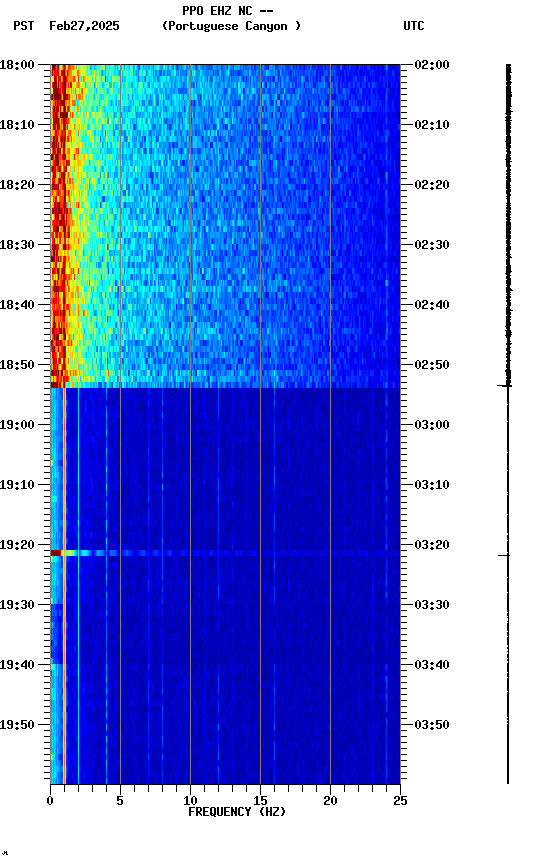Click the seismogram tick mark near 02:53 UTC
The width and height of the screenshot is (552, 864).
pos(504,386)
